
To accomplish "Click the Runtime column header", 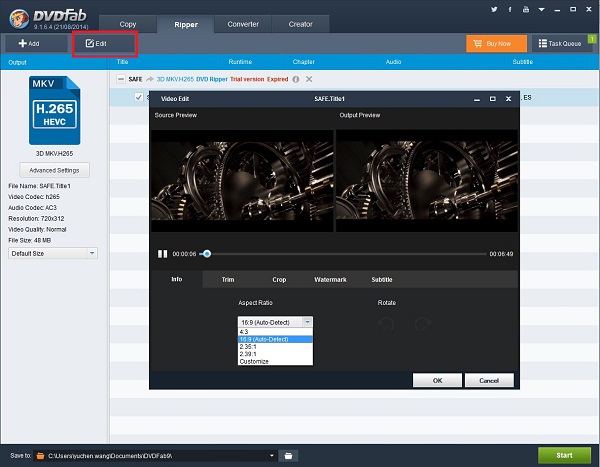I will coord(240,62).
